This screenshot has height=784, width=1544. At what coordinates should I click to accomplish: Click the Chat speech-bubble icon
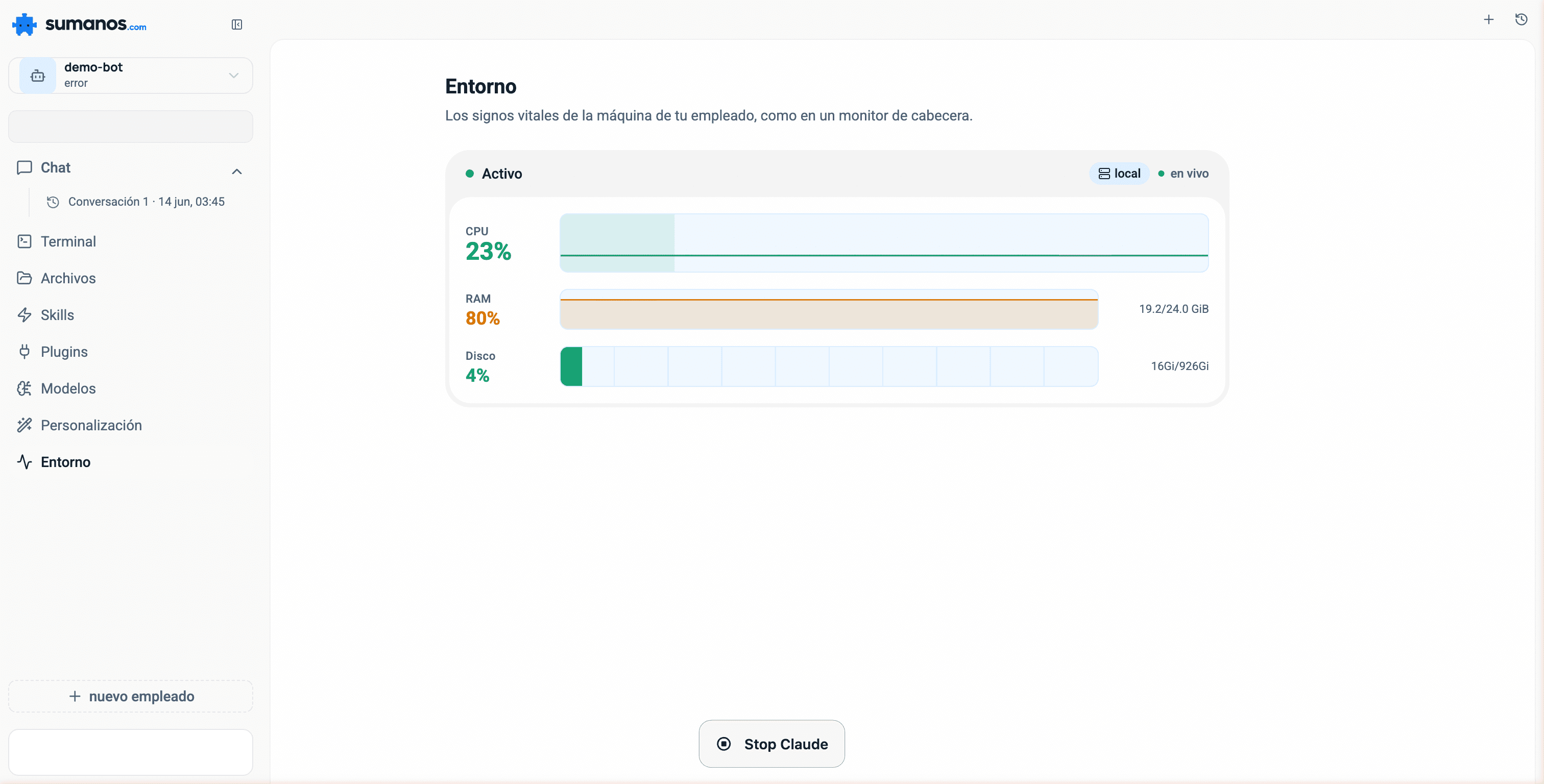[25, 167]
